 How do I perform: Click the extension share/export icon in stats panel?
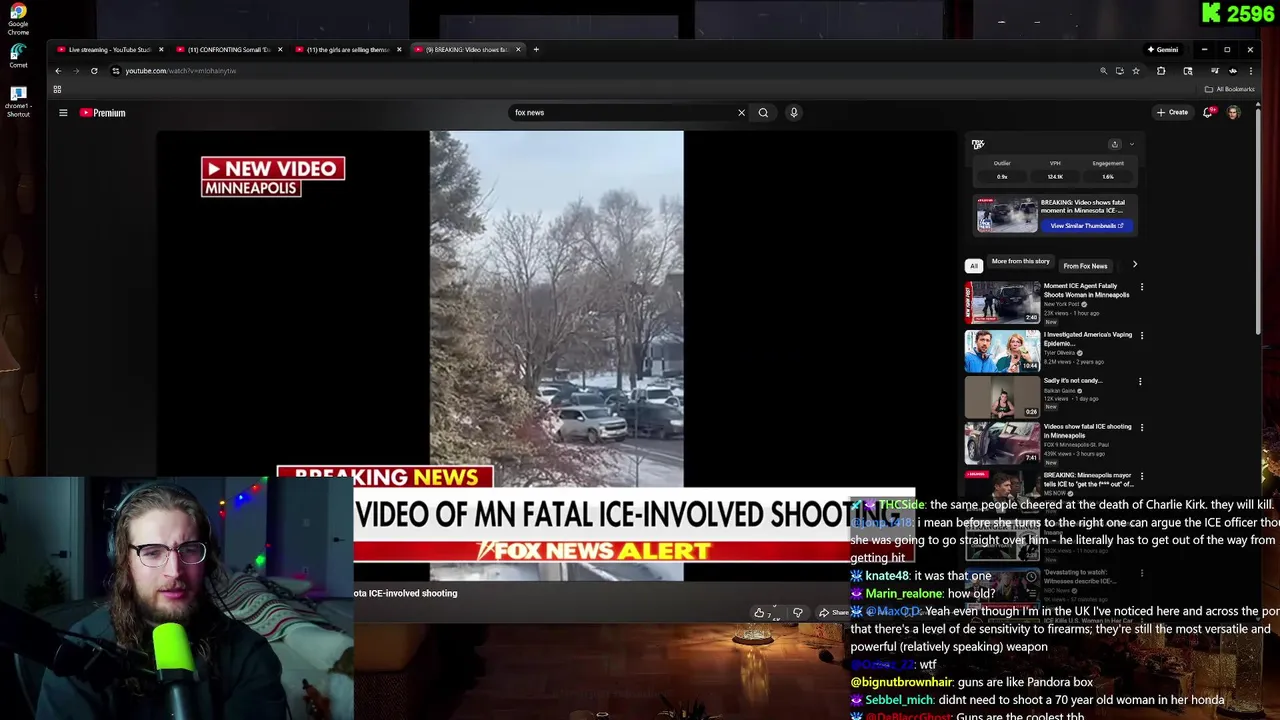[1115, 144]
